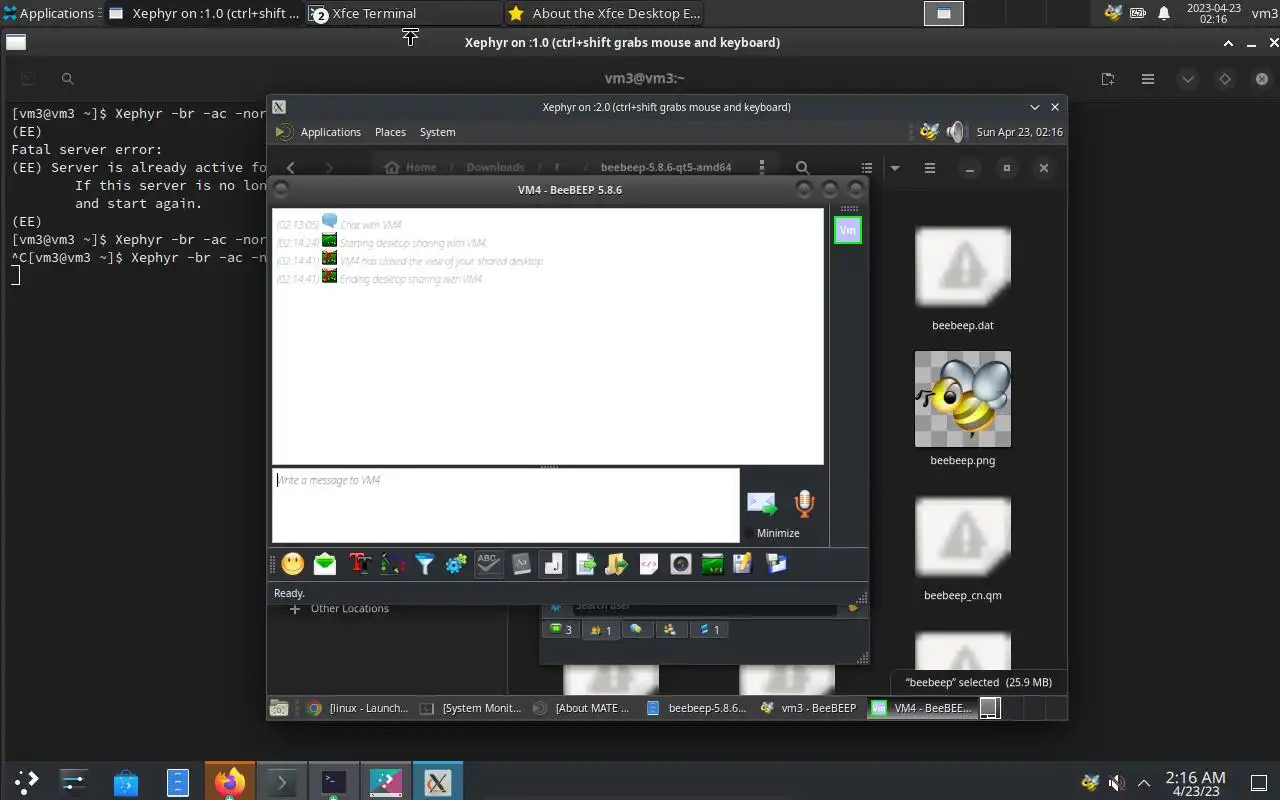Open the Konsole terminal icon in bottom taskbar
The height and width of the screenshot is (800, 1280).
pos(281,782)
